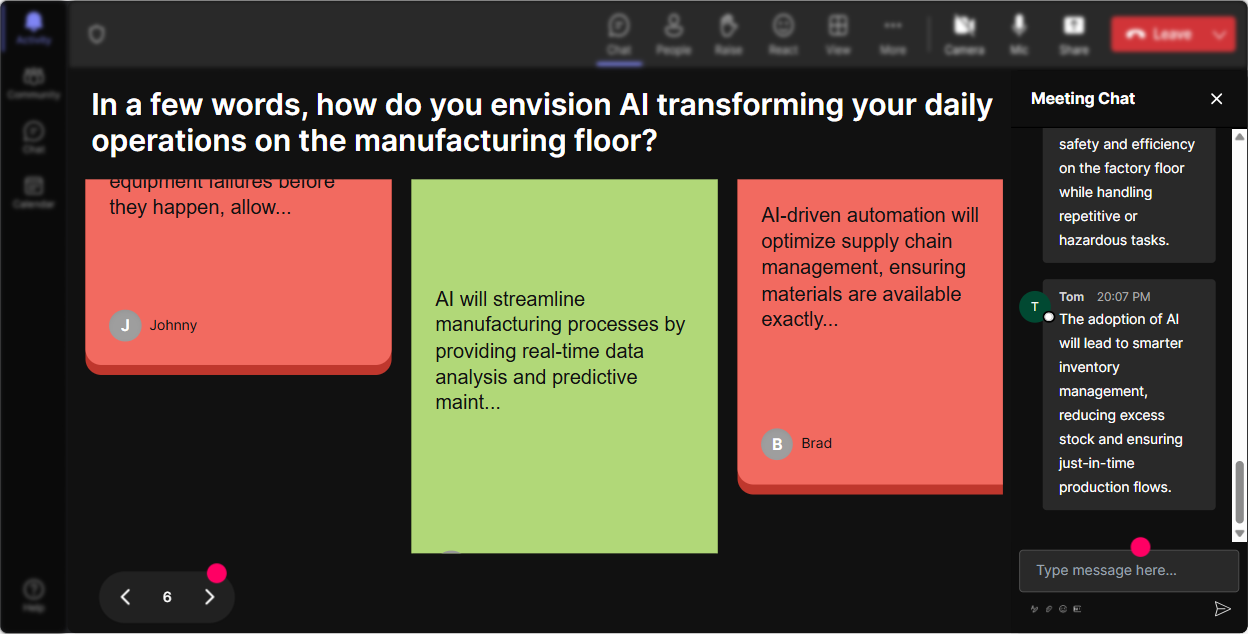Click the chat scrollbar down arrow
Image resolution: width=1248 pixels, height=634 pixels.
[1240, 535]
